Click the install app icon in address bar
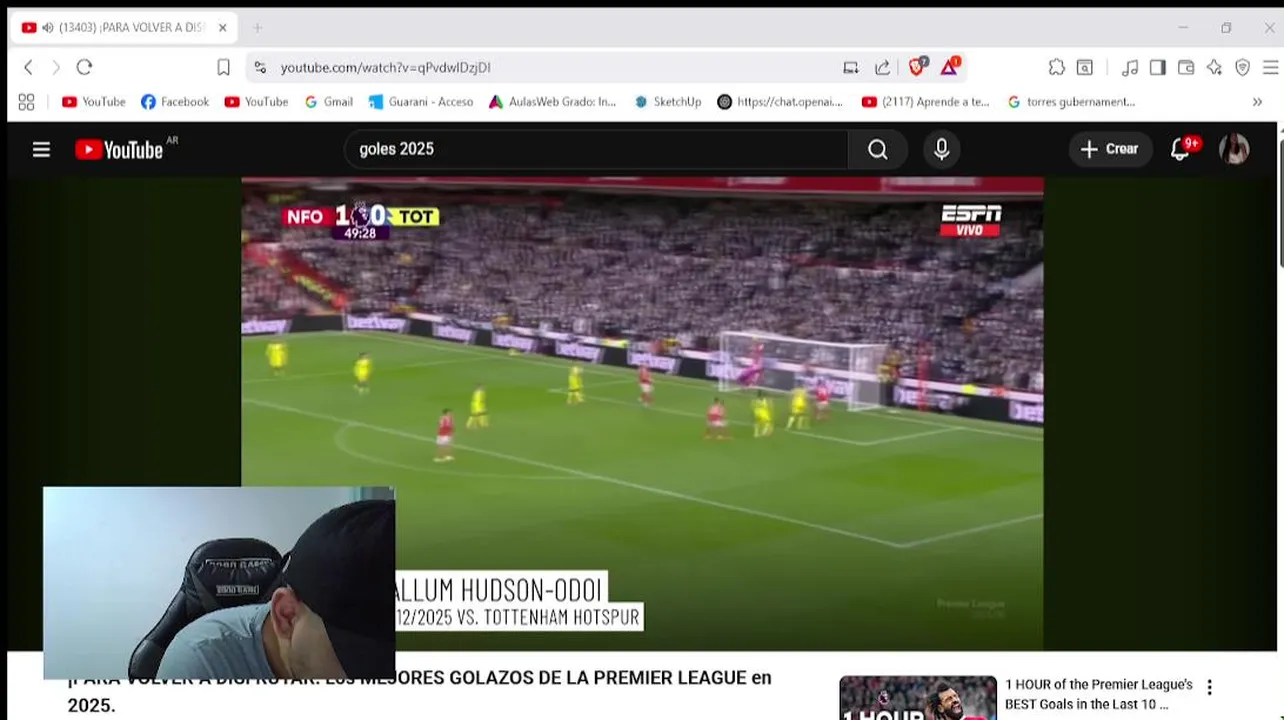This screenshot has width=1284, height=720. 850,67
